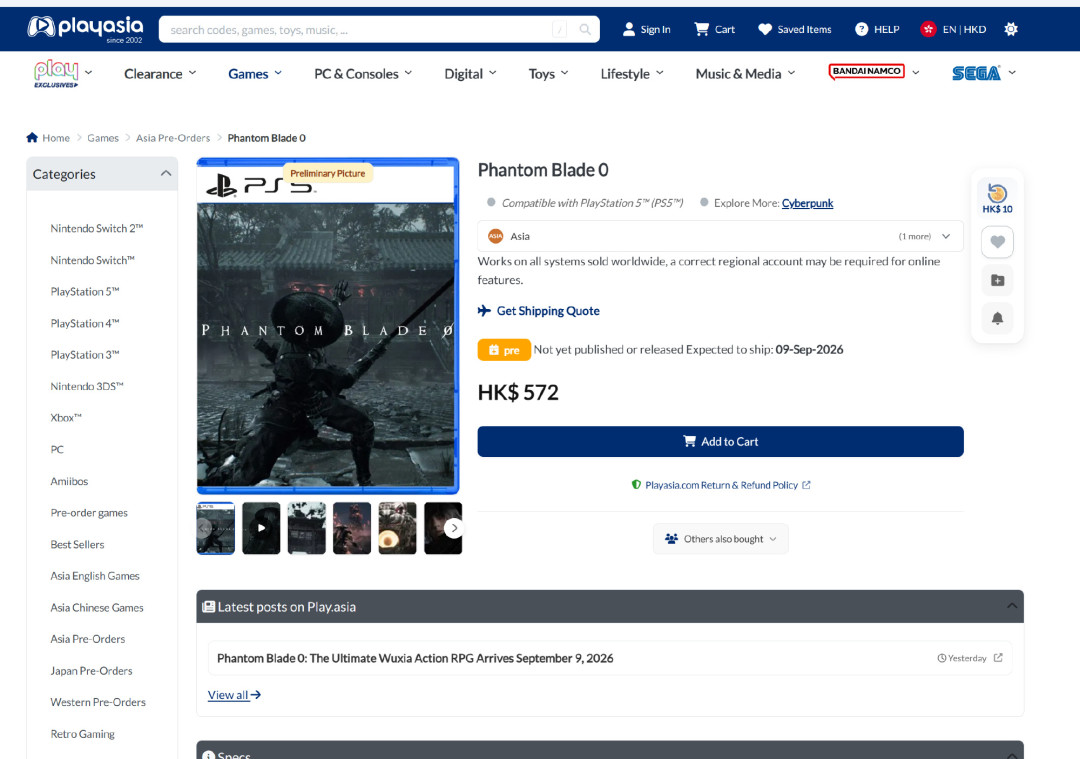The image size is (1080, 759).
Task: Select PlayStation 5 category
Action: click(85, 291)
